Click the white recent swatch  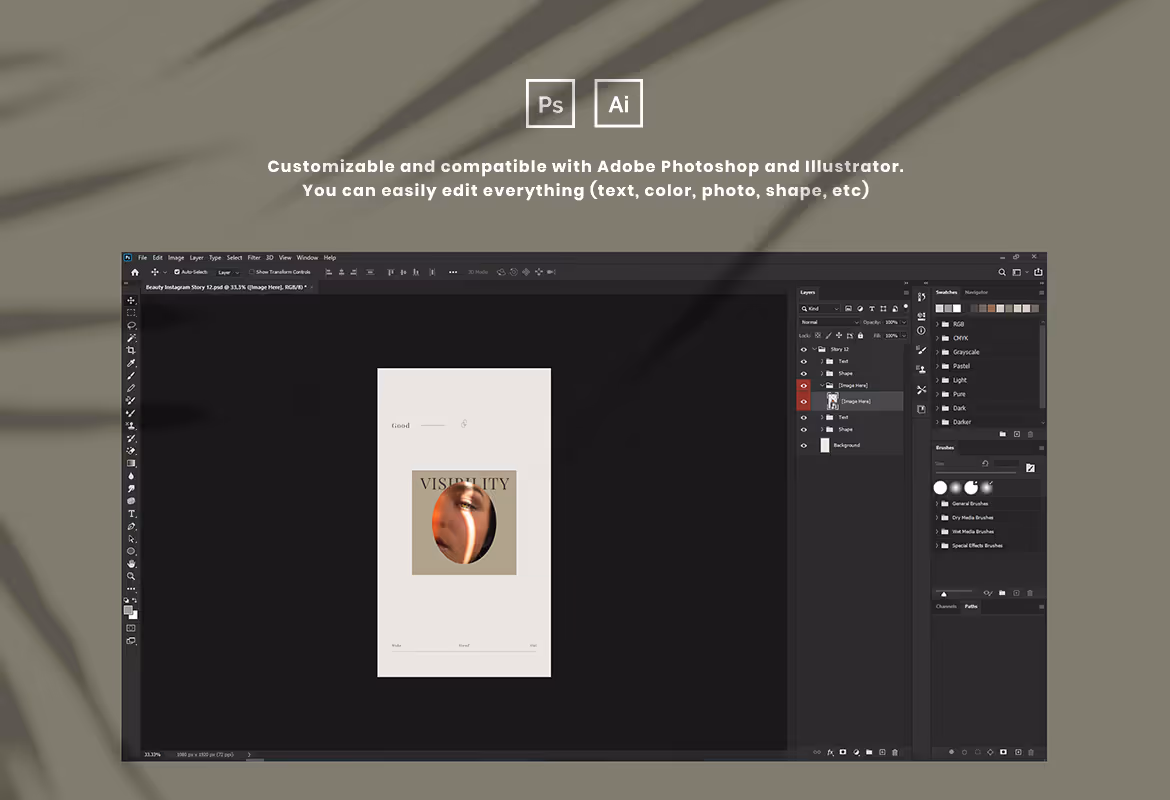coord(957,308)
